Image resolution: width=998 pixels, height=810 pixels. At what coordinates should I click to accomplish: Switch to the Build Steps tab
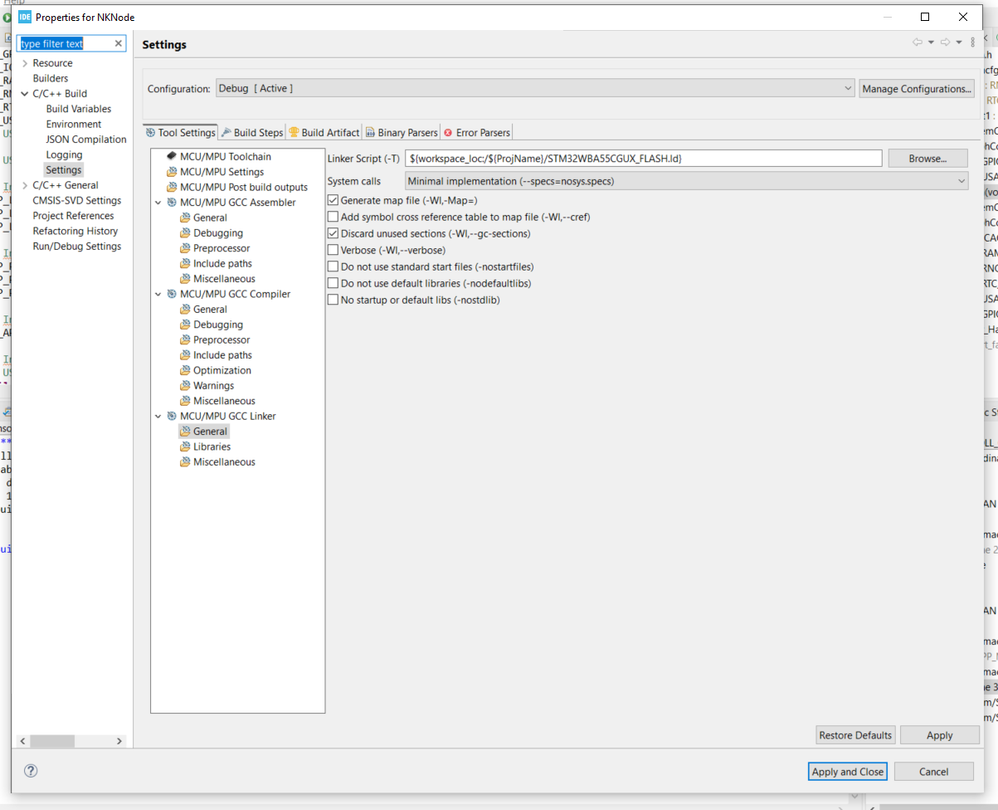pyautogui.click(x=252, y=132)
